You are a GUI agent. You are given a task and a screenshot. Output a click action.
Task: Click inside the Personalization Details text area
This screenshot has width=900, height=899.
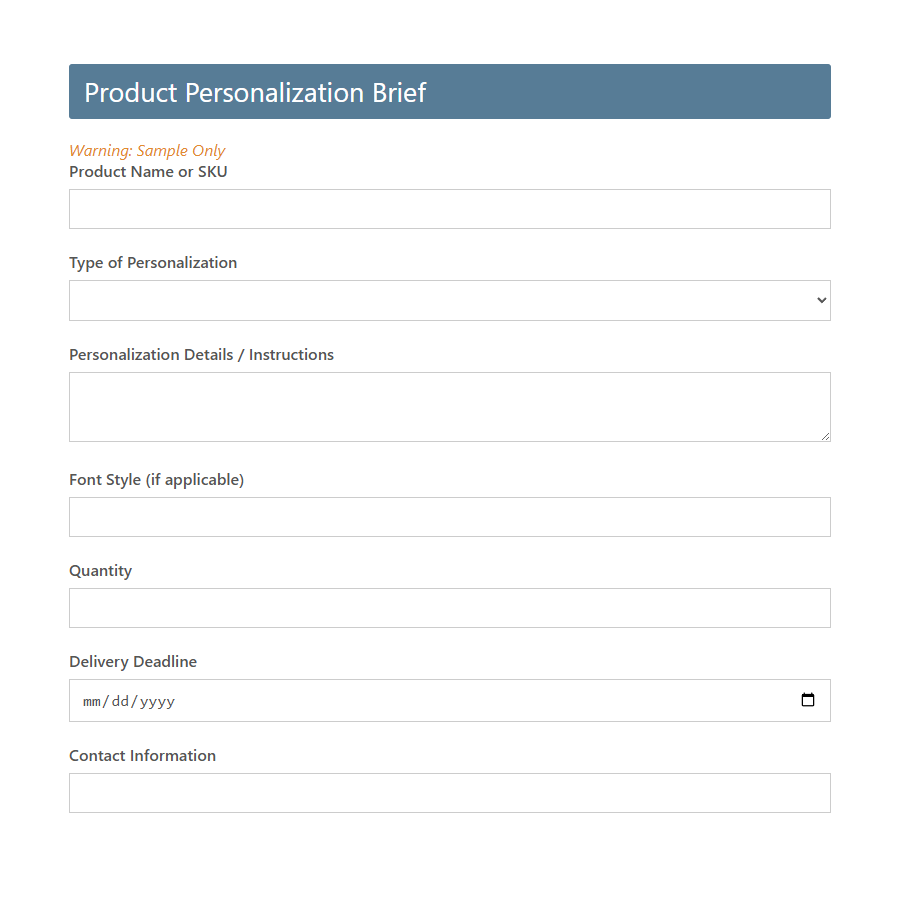[450, 406]
